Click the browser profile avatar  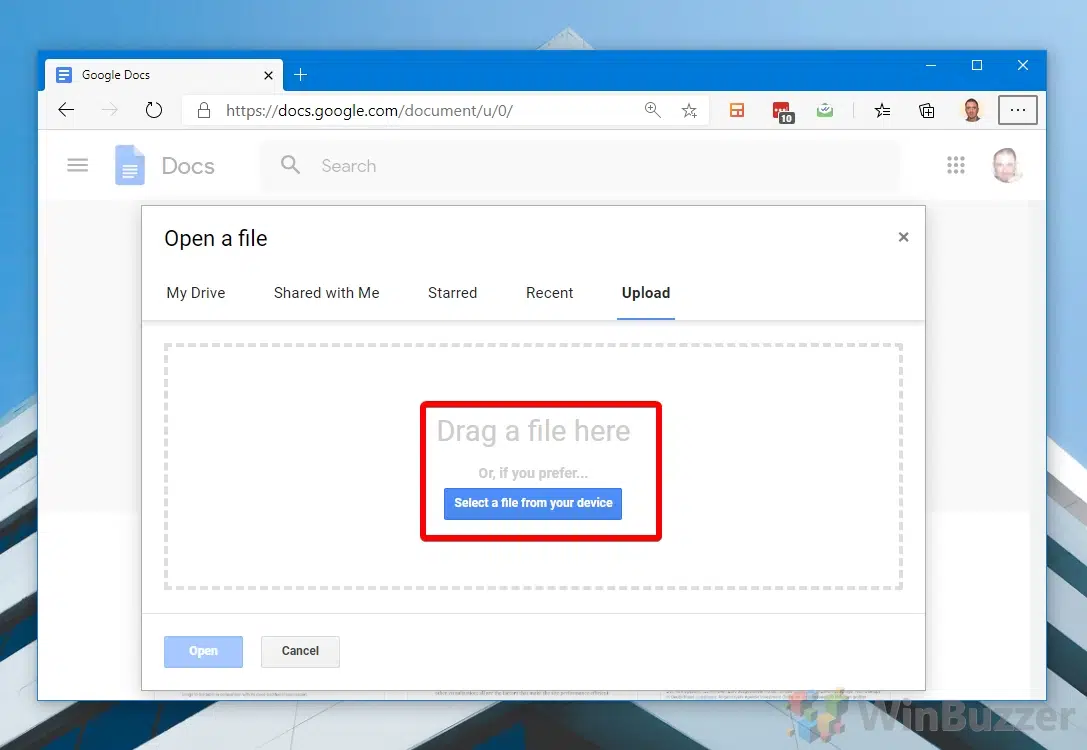[972, 110]
